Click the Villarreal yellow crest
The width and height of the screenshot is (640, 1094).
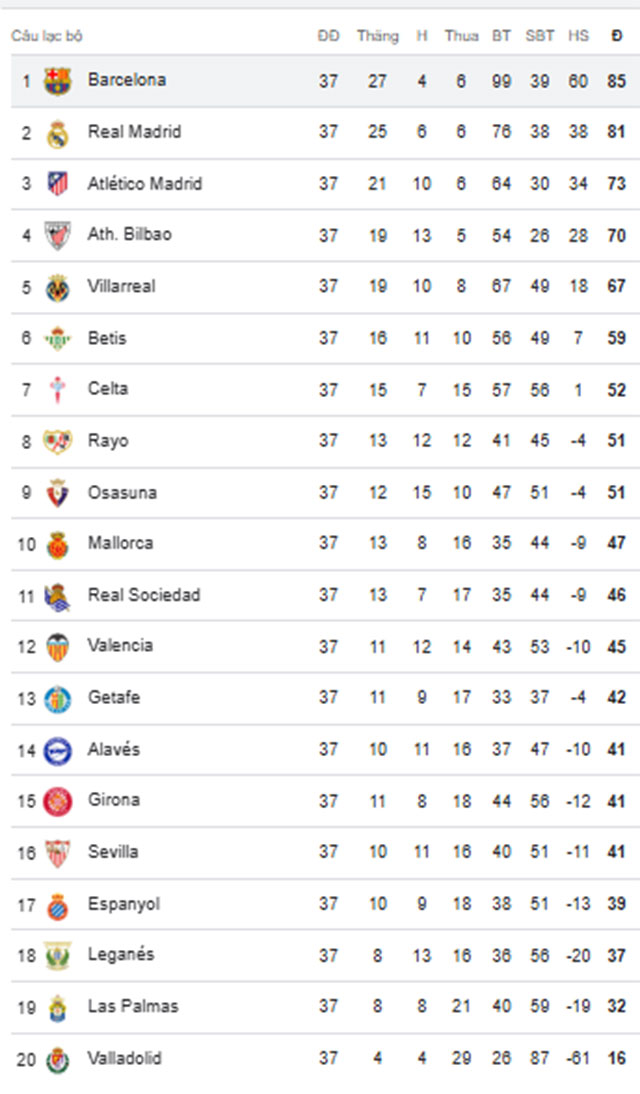click(57, 287)
